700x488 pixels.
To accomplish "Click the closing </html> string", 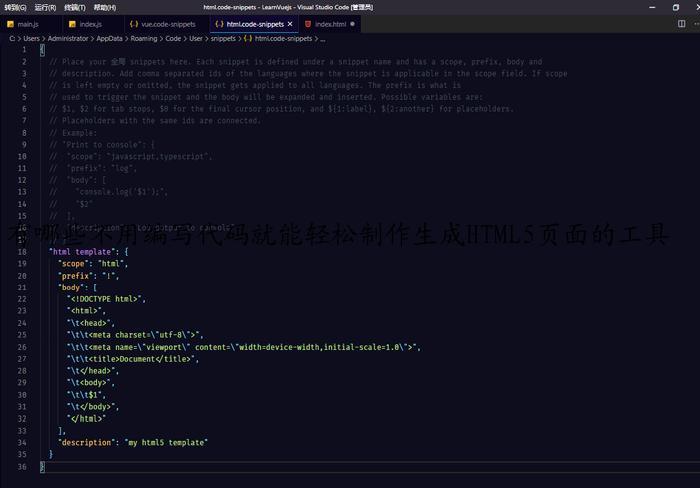I will coord(87,419).
